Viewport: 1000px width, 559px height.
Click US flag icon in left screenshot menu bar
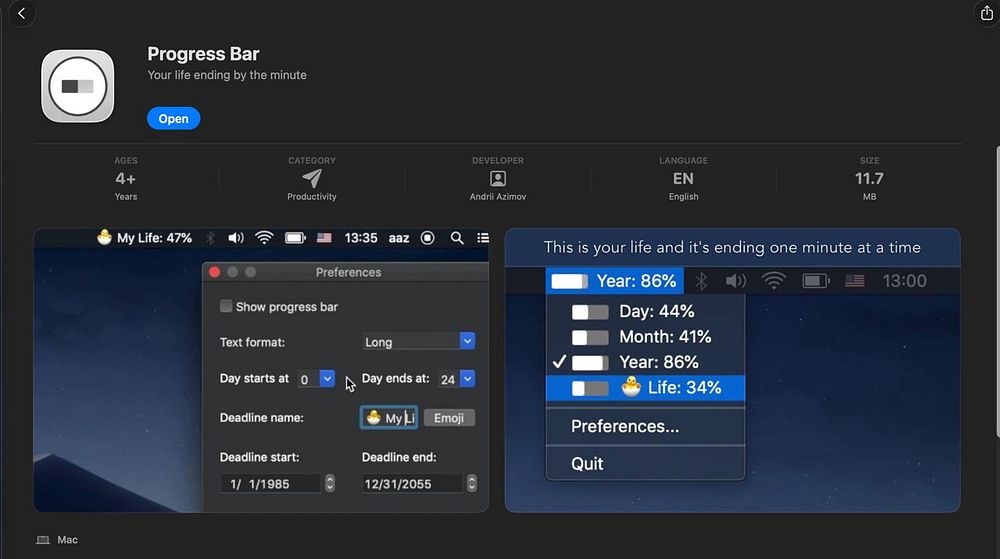324,238
